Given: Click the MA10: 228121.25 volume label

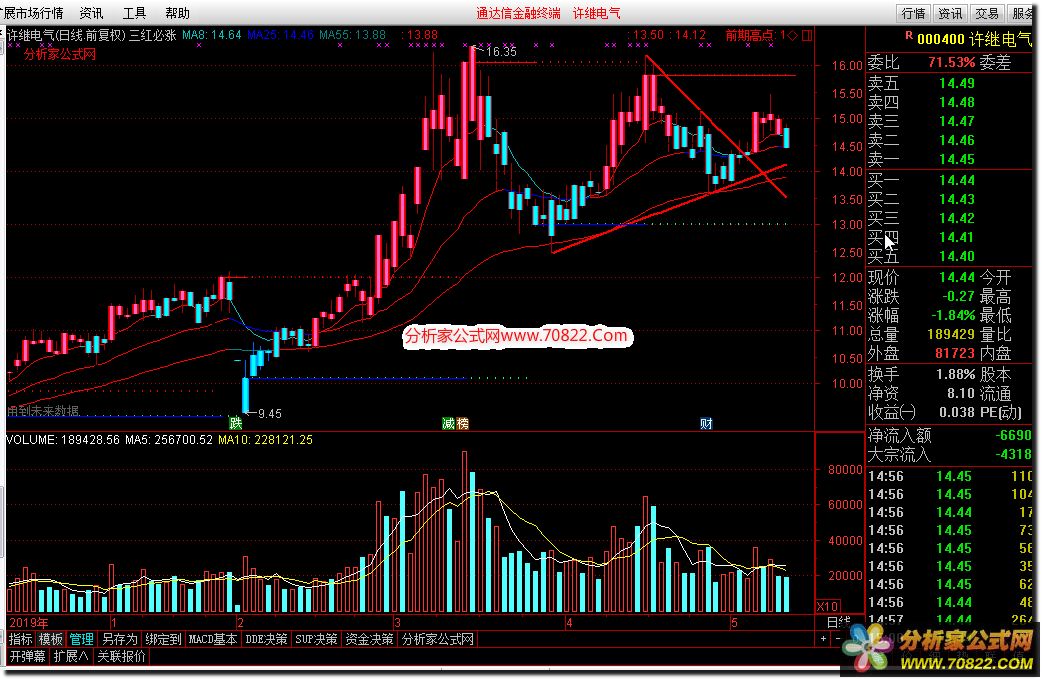Looking at the screenshot, I should click(265, 440).
